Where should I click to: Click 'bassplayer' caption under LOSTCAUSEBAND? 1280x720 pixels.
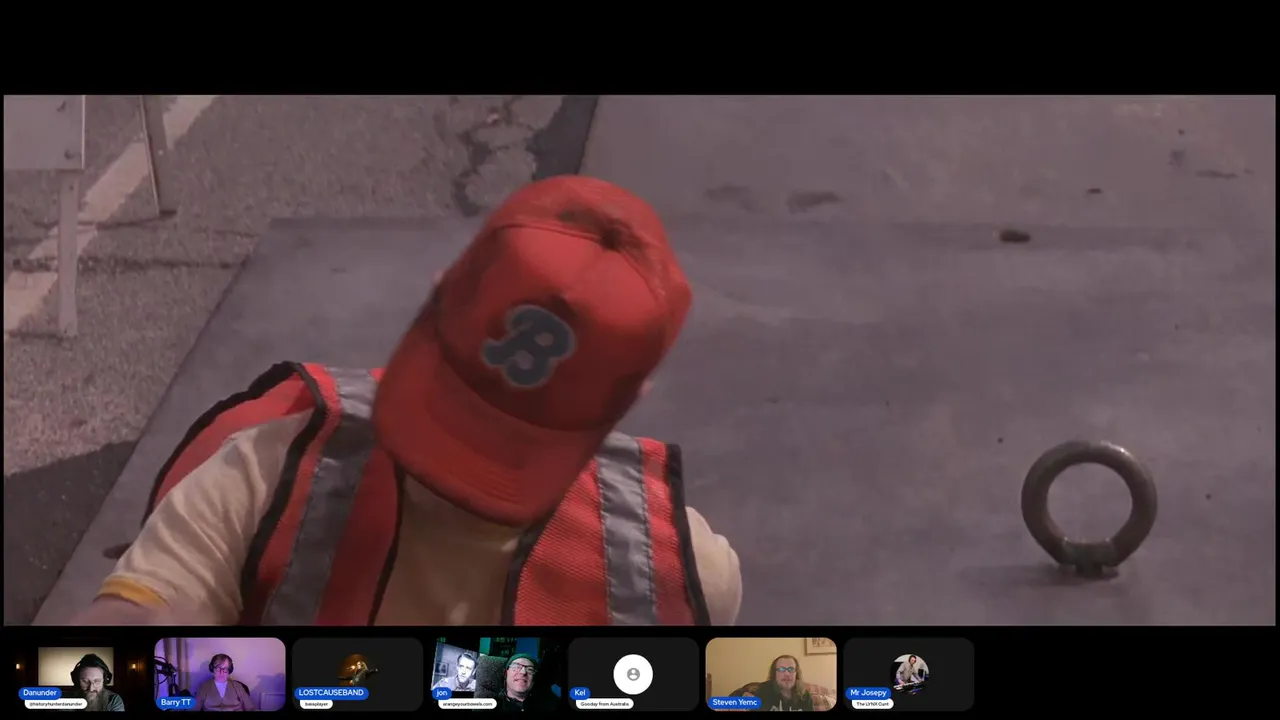(x=317, y=704)
